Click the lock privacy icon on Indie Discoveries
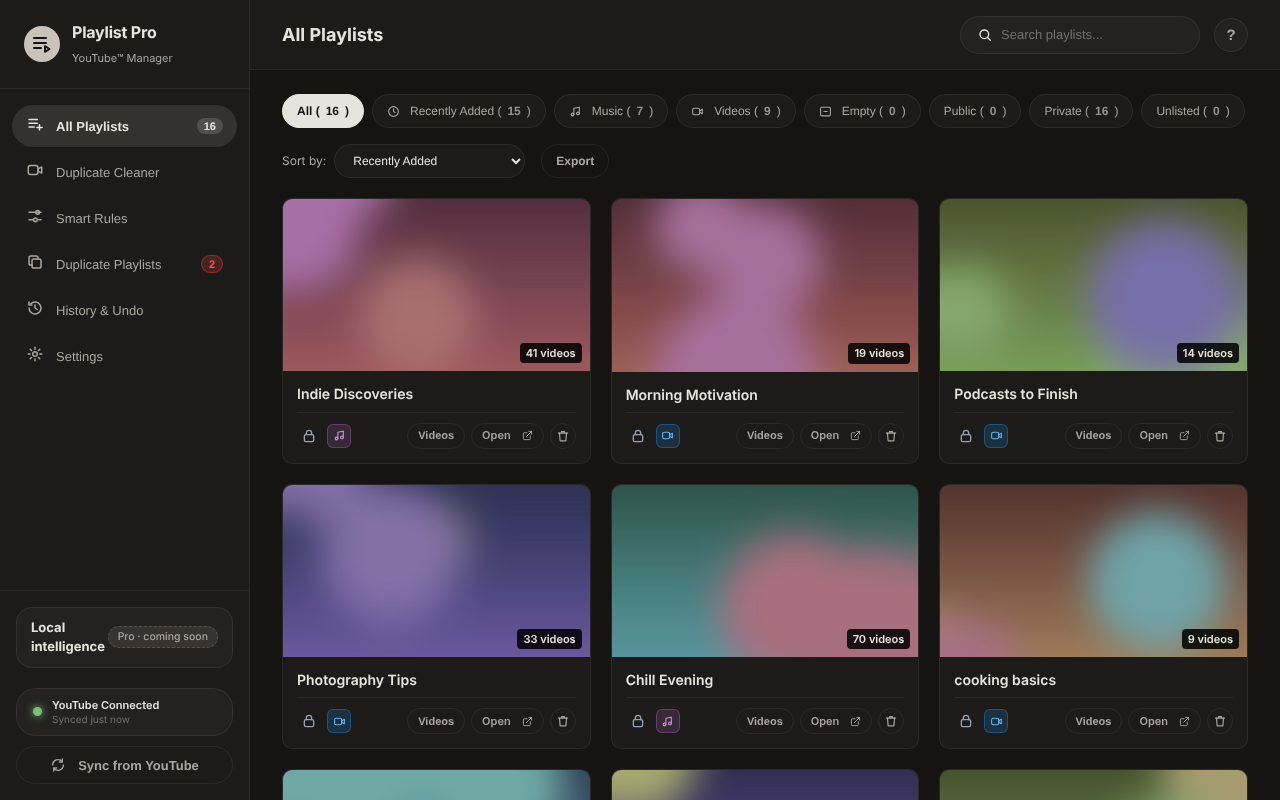This screenshot has width=1280, height=800. (309, 436)
